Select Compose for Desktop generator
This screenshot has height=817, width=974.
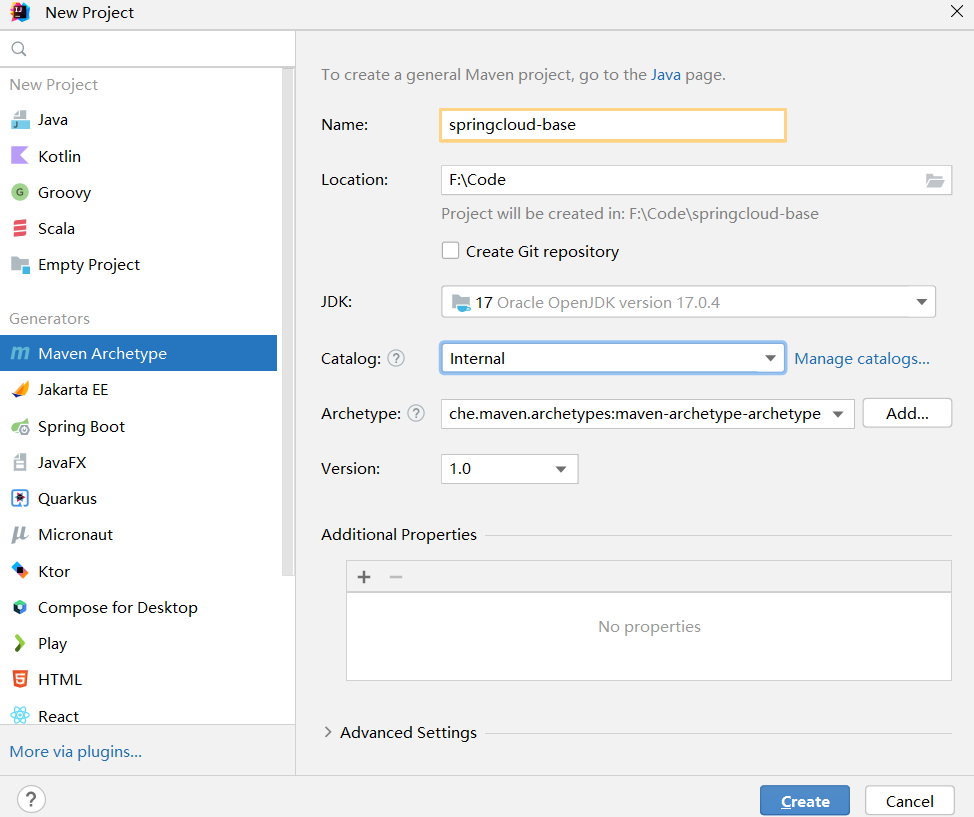(138, 607)
